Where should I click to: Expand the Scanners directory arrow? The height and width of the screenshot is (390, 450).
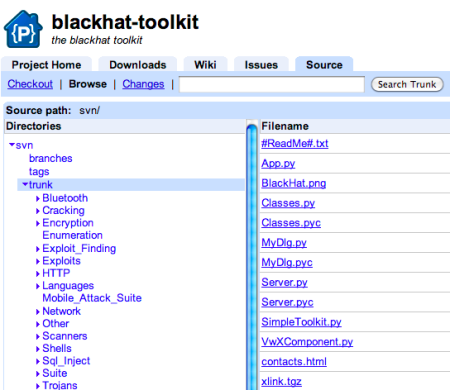click(38, 336)
